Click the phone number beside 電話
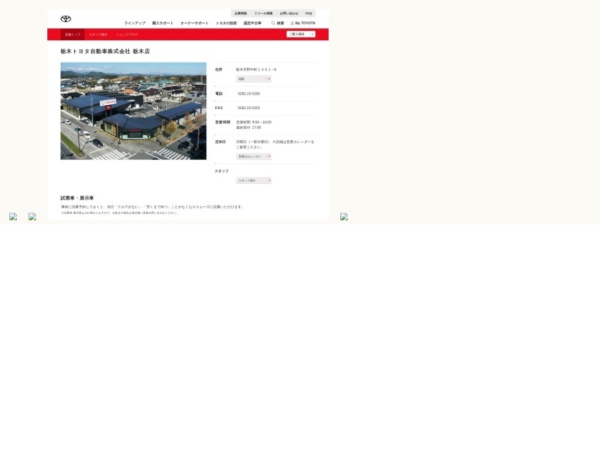Image resolution: width=600 pixels, height=450 pixels. [x=248, y=94]
